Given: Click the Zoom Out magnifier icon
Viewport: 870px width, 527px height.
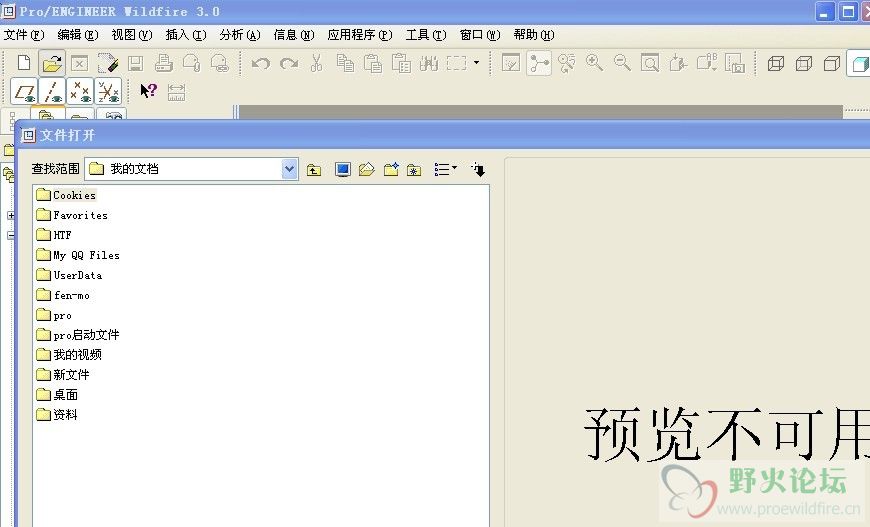Looking at the screenshot, I should pos(622,63).
